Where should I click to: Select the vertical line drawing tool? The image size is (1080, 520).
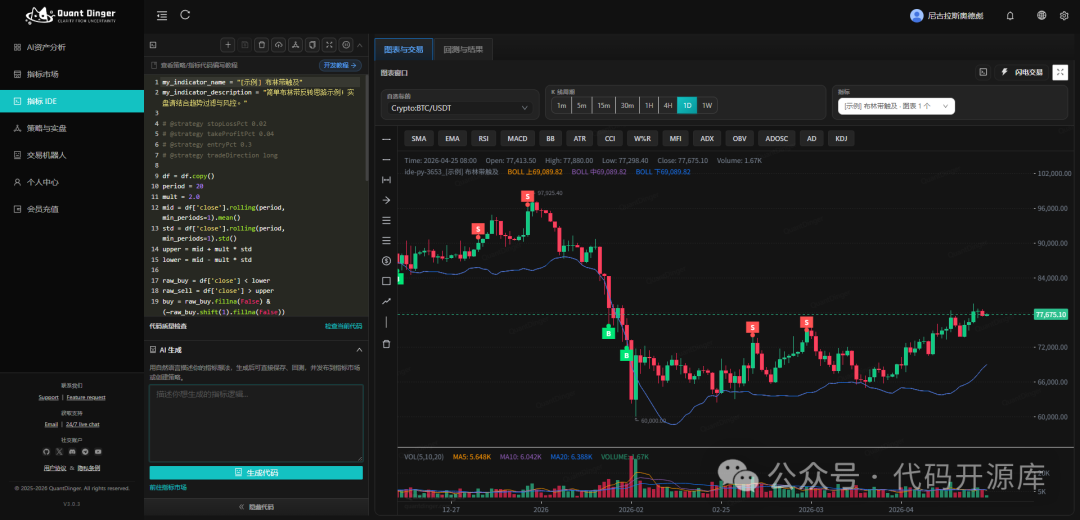(386, 322)
